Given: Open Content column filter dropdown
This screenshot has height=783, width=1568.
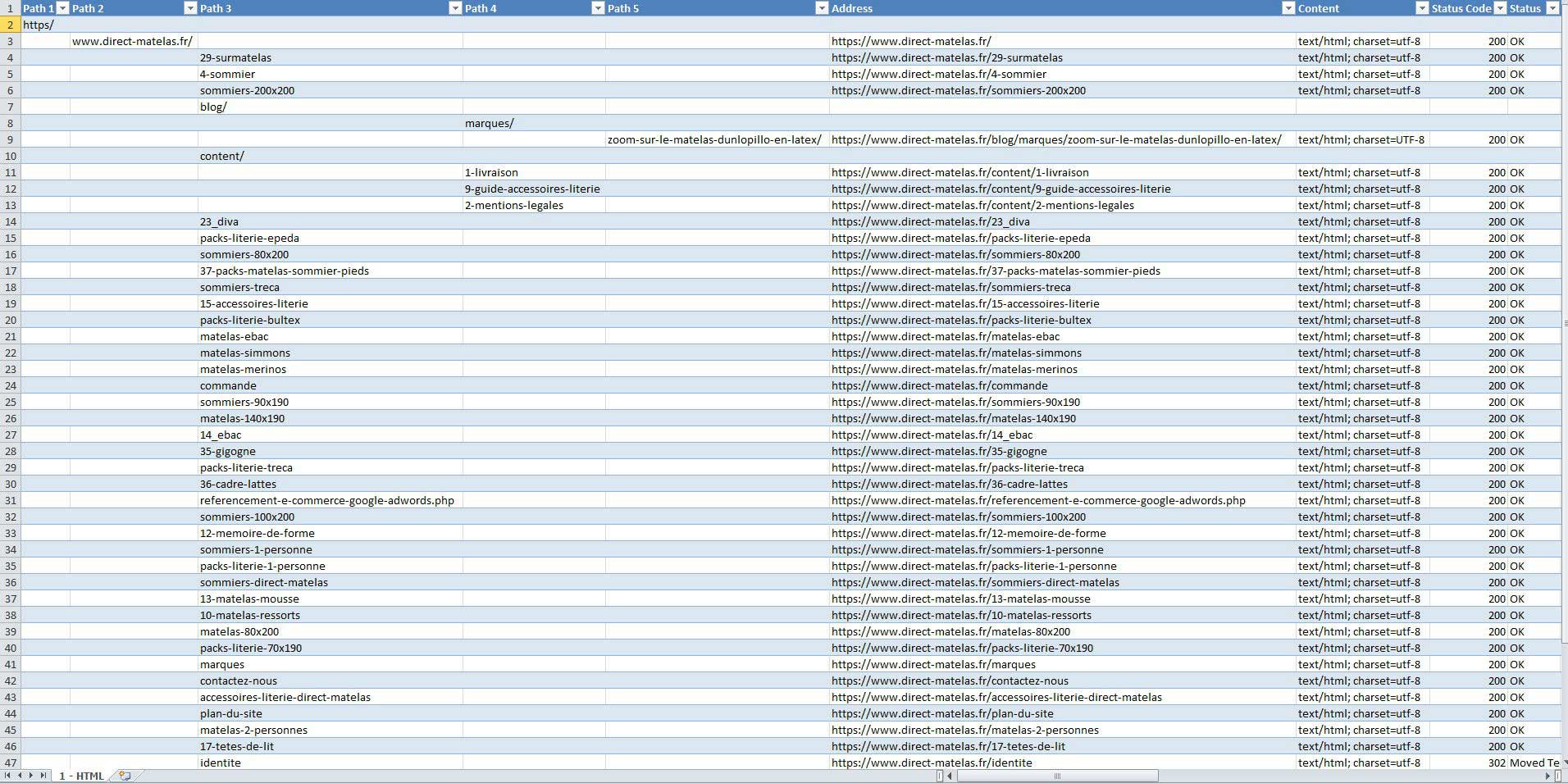Looking at the screenshot, I should 1422,8.
